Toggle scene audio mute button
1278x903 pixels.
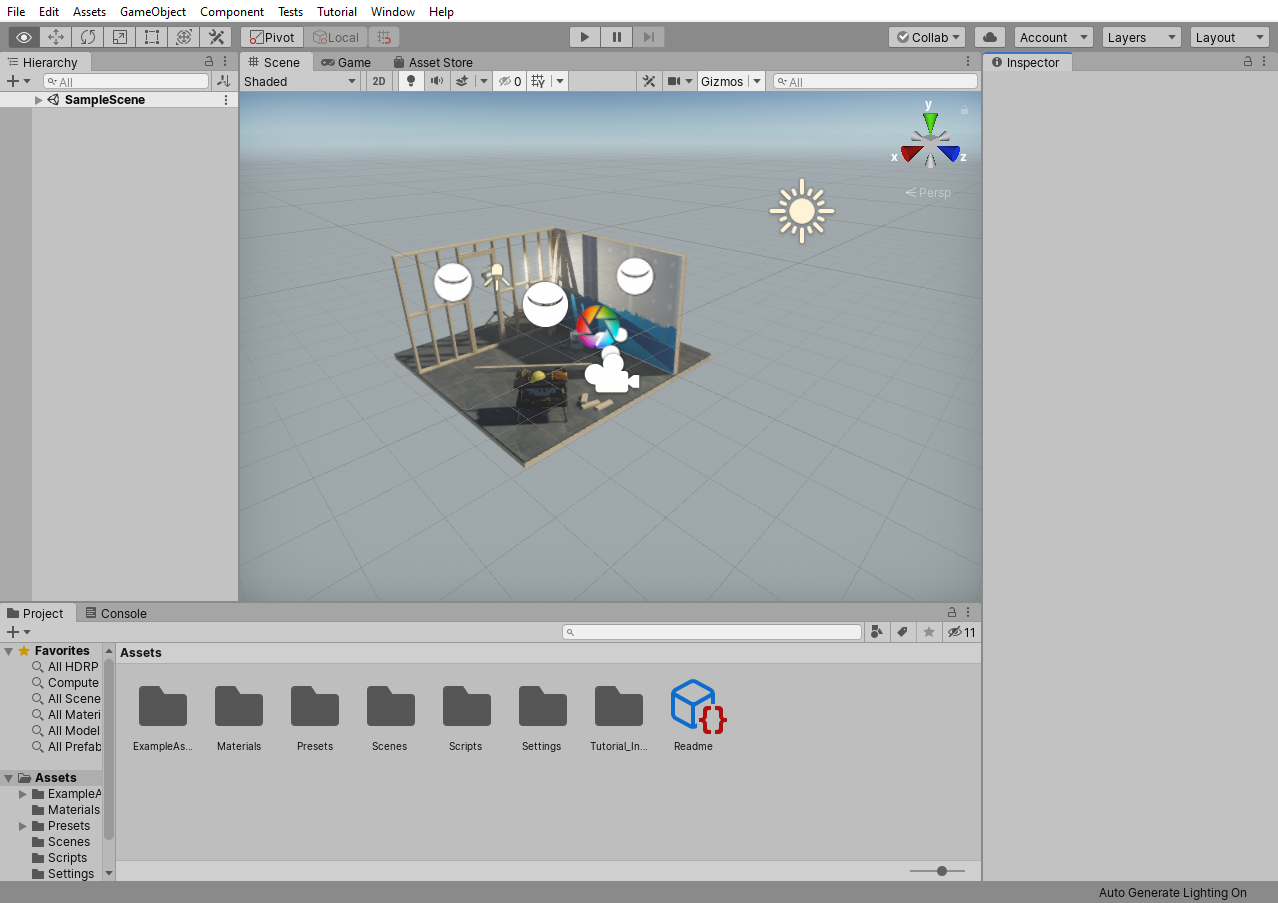point(436,81)
